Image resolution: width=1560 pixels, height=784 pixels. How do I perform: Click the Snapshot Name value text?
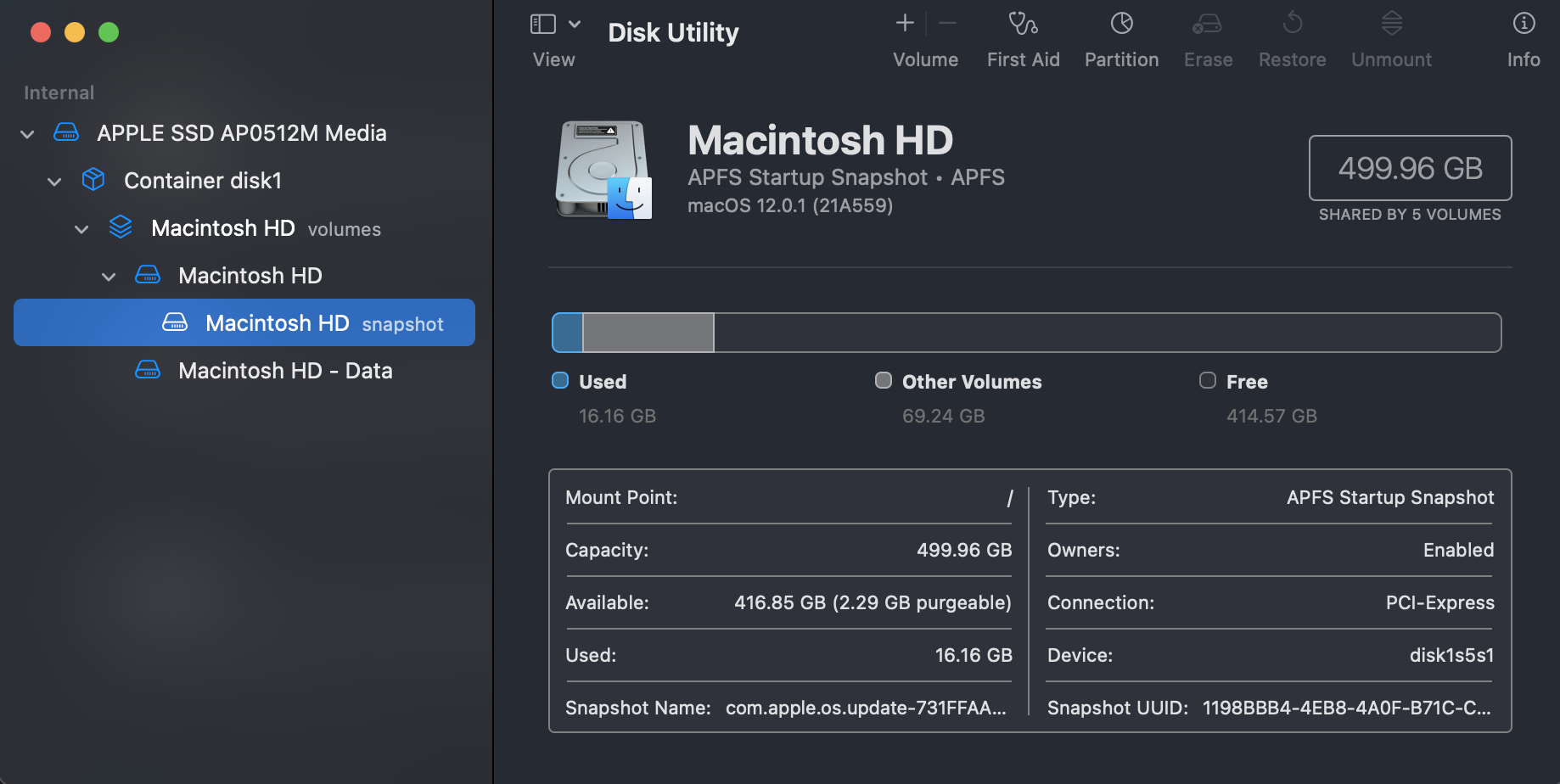pyautogui.click(x=866, y=708)
